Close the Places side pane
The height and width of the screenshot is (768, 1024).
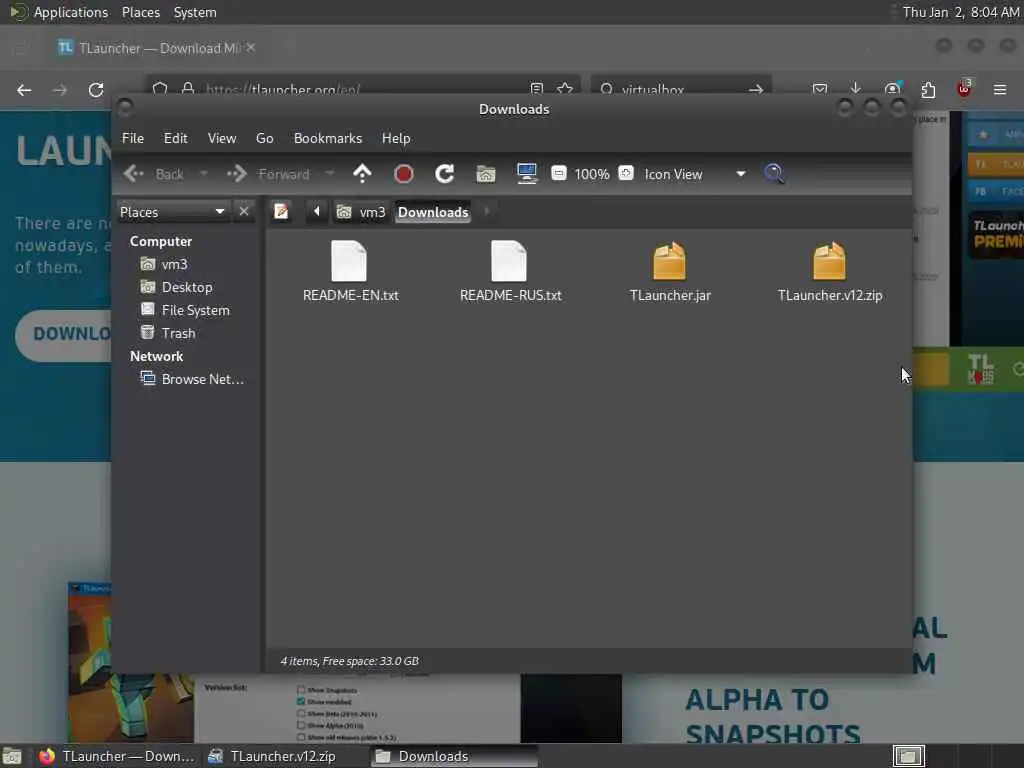point(244,212)
